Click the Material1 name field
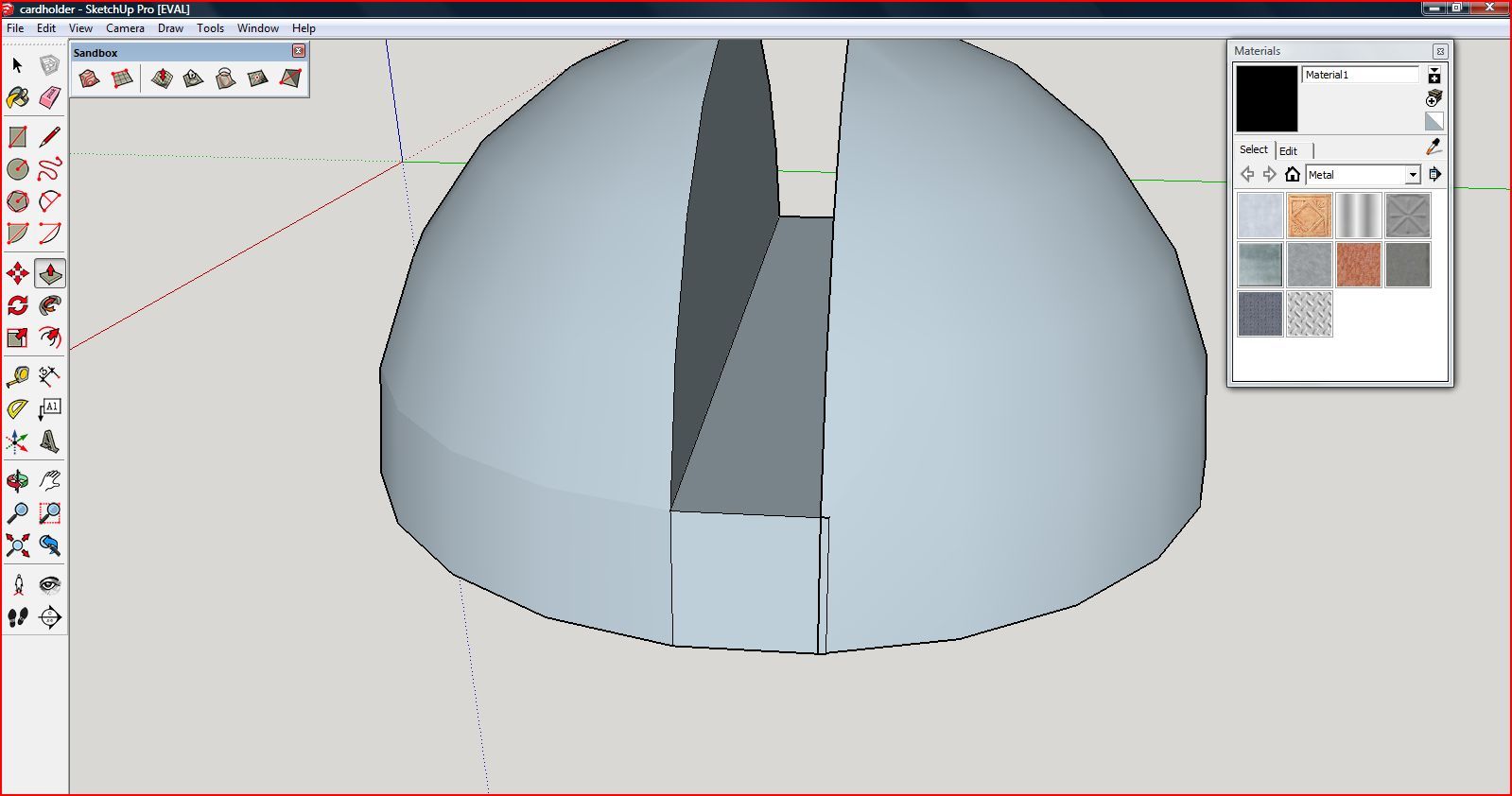Screen dimensions: 1512x796 (x=1361, y=75)
